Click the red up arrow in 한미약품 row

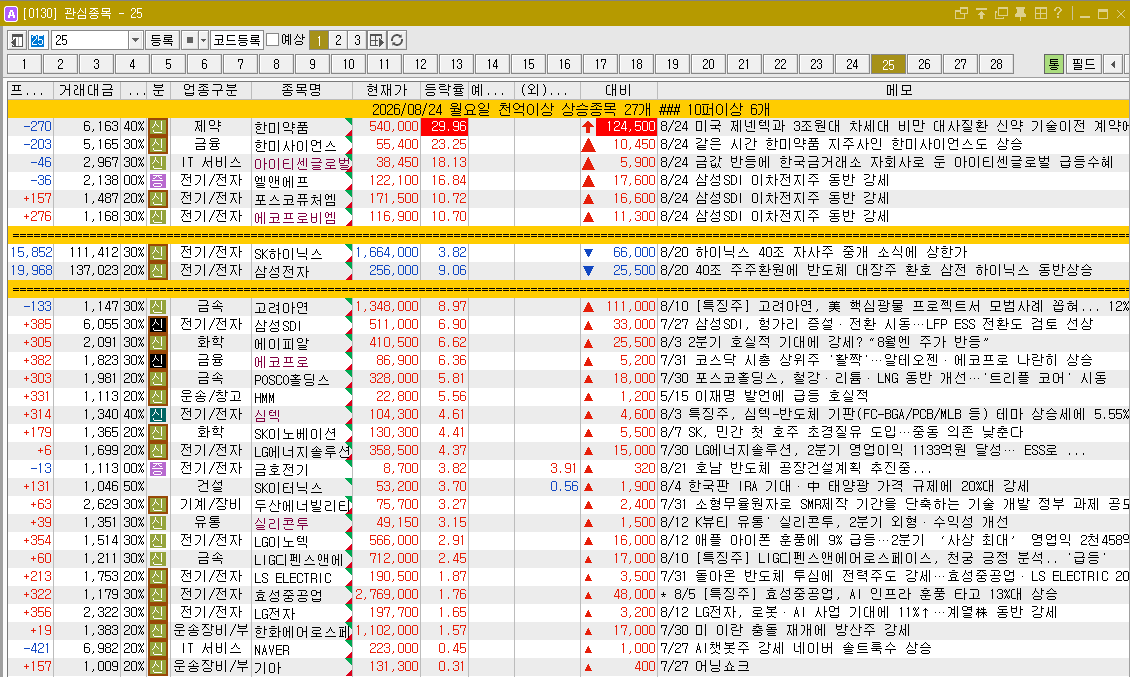tap(588, 127)
